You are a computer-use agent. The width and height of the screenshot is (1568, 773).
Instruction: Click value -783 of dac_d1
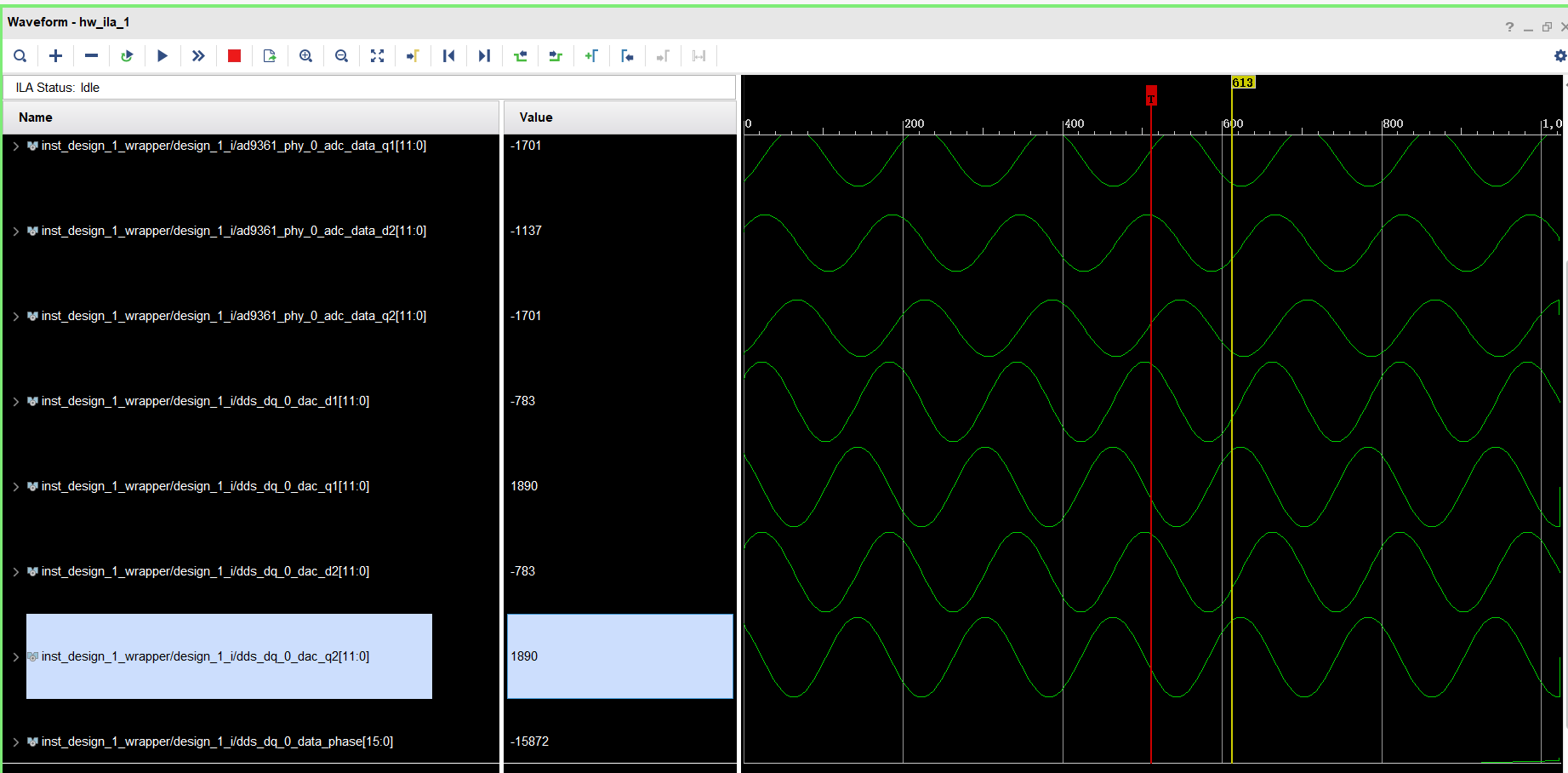click(x=522, y=401)
